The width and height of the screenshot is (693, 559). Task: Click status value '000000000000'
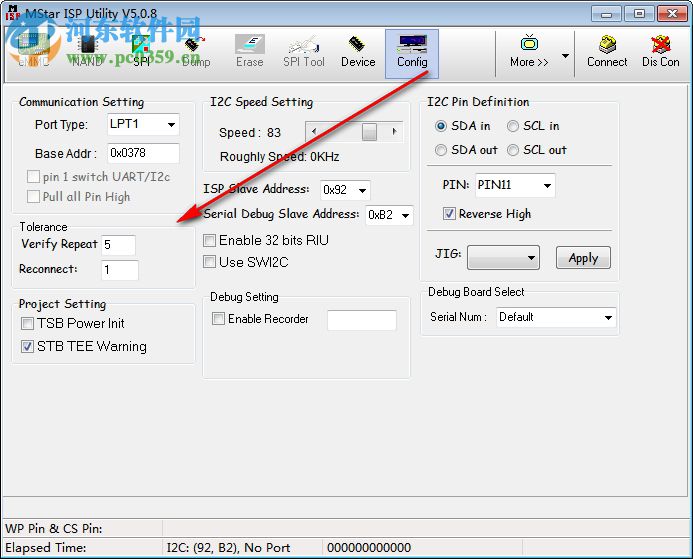click(369, 548)
